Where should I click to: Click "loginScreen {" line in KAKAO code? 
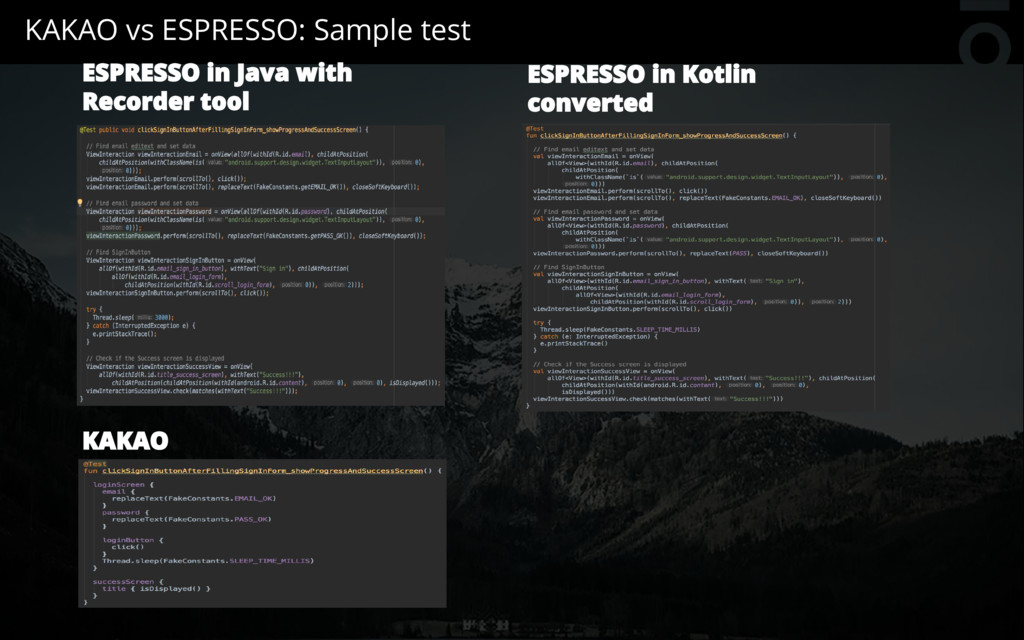tap(123, 485)
